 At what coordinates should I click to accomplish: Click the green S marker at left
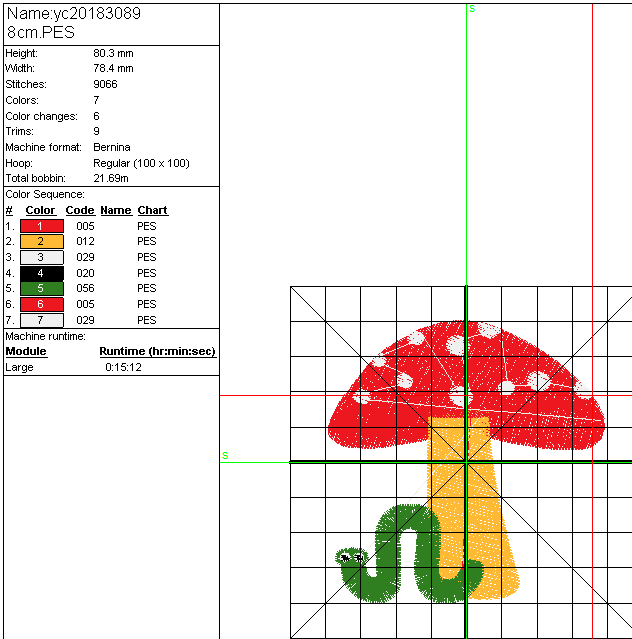225,456
